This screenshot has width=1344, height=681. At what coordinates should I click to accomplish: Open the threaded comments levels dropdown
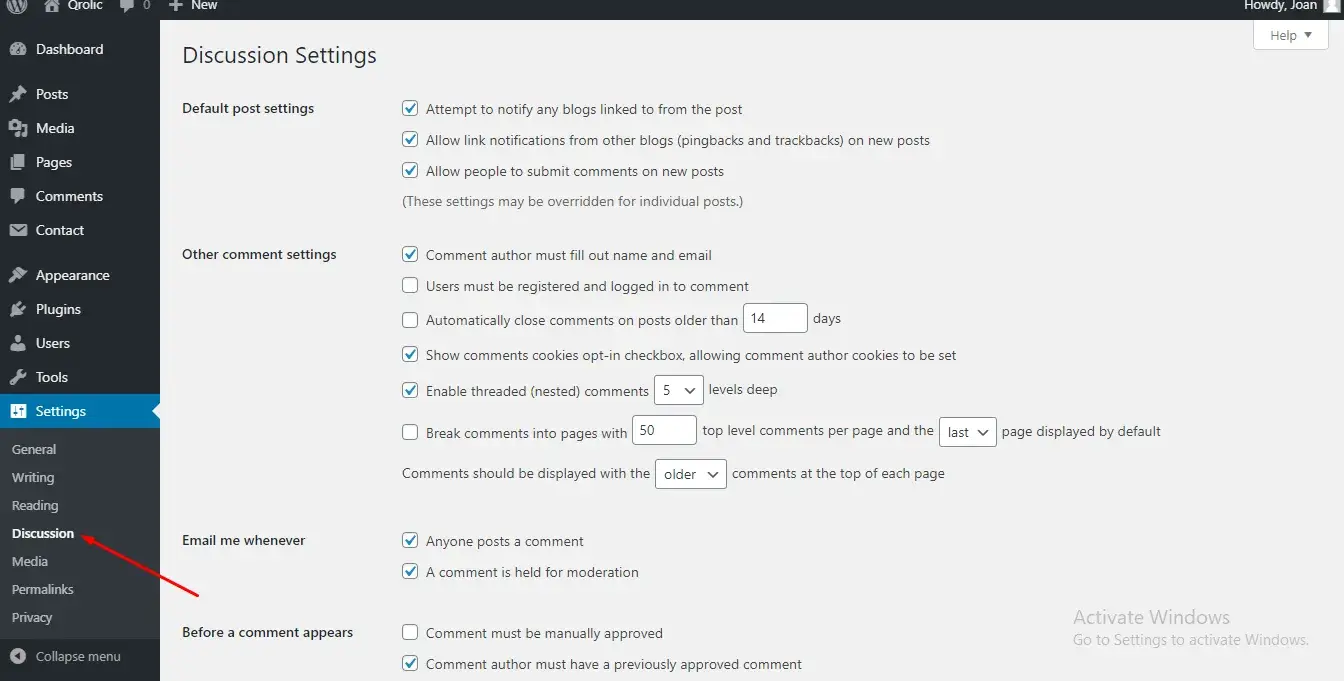pyautogui.click(x=678, y=390)
